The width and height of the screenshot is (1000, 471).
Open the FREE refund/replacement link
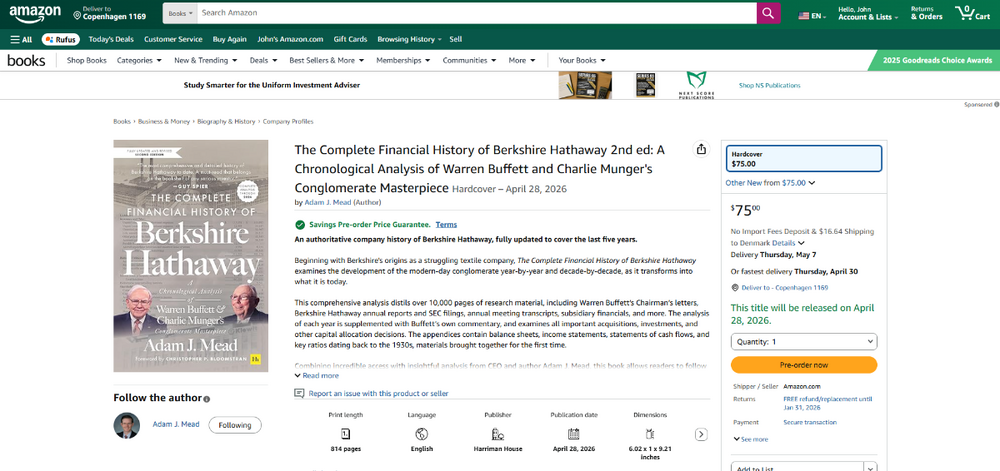828,403
